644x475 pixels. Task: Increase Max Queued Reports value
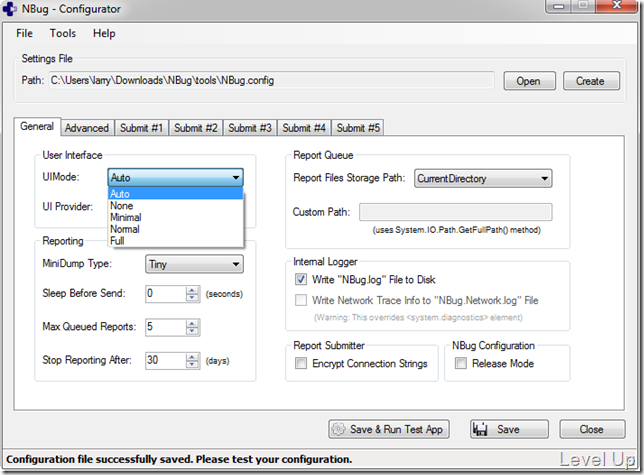tap(192, 324)
